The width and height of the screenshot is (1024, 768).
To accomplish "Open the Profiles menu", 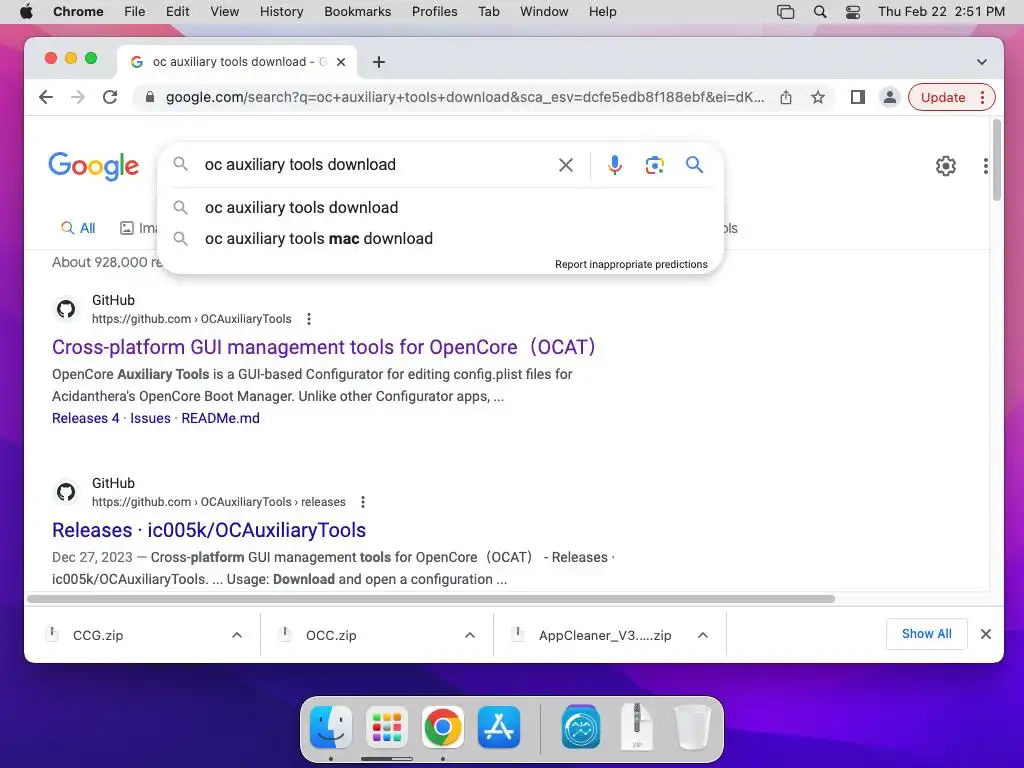I will pos(434,12).
